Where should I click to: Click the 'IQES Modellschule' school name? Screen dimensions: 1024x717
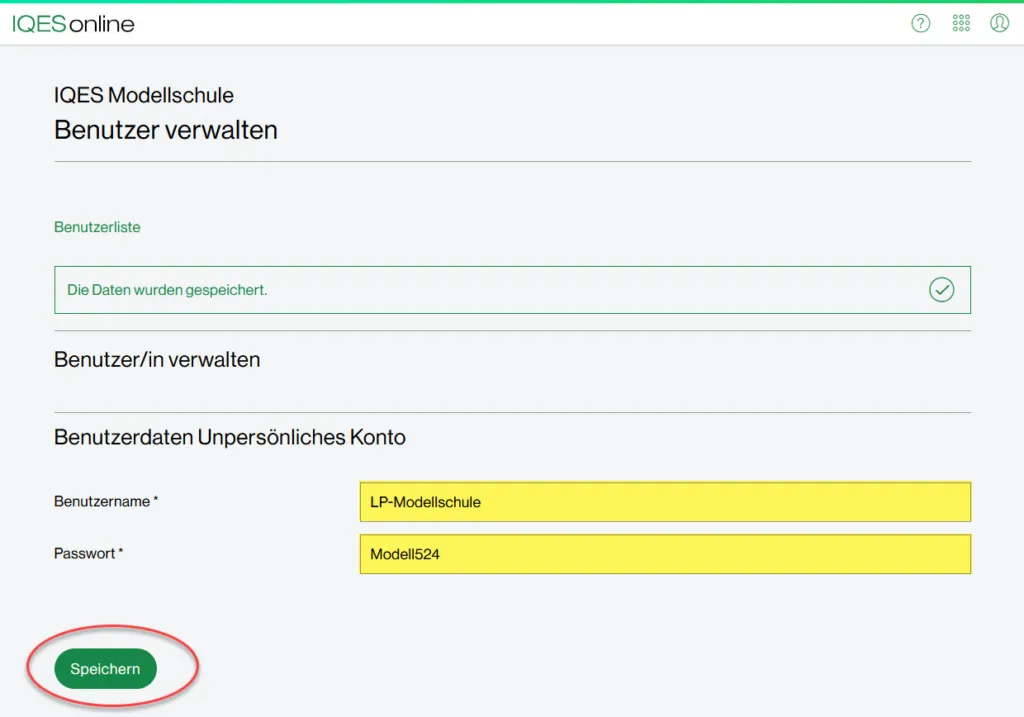click(144, 95)
